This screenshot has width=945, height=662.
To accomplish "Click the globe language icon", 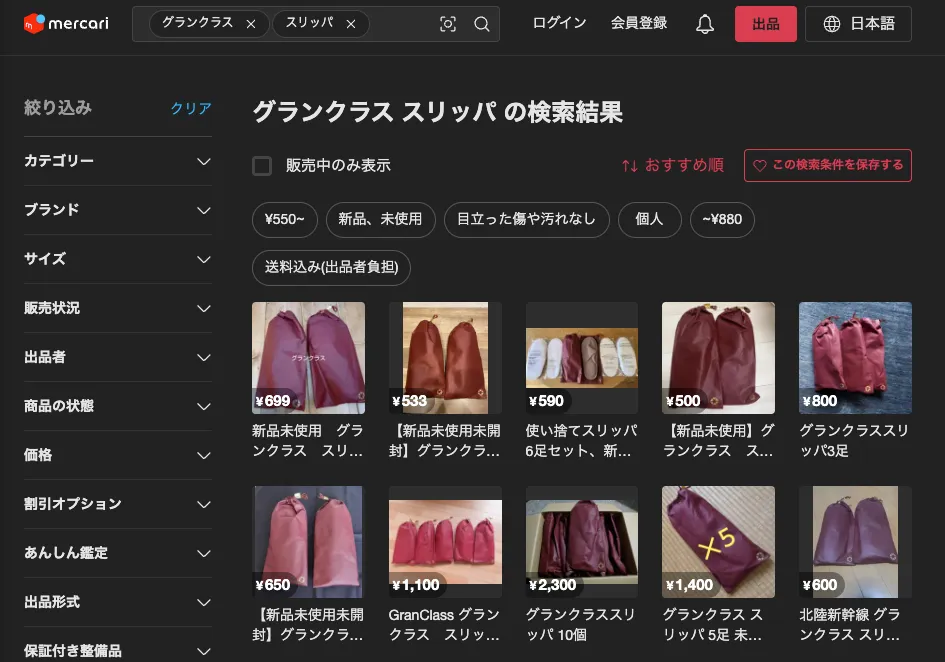I will tap(832, 24).
